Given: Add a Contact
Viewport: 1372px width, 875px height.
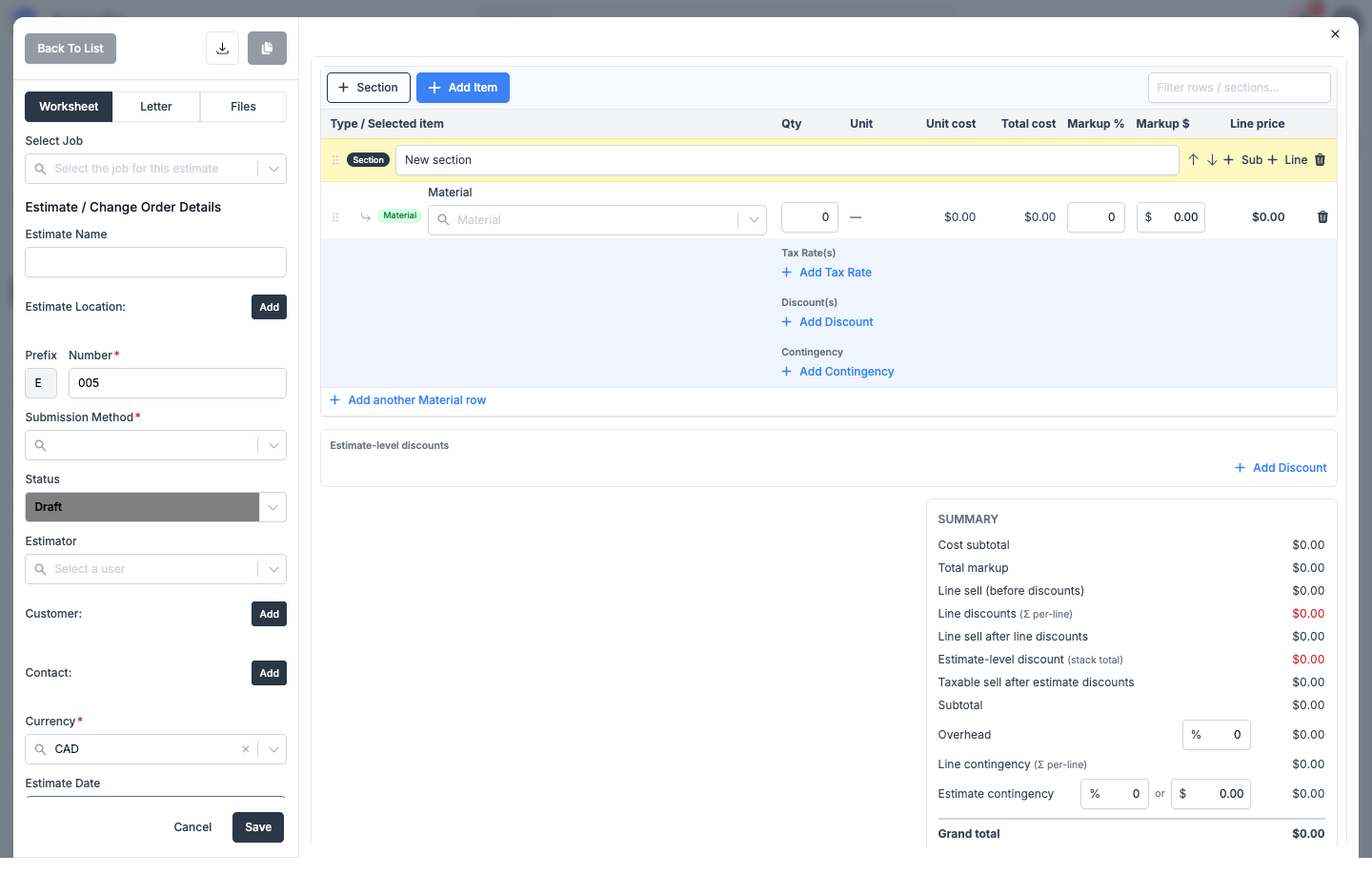Looking at the screenshot, I should tap(270, 673).
